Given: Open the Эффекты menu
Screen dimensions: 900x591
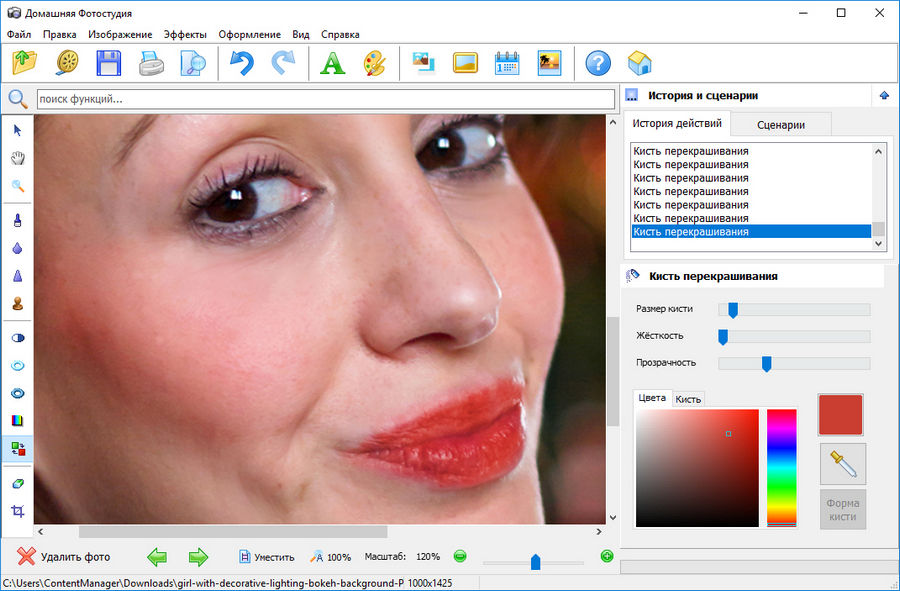Looking at the screenshot, I should (x=185, y=34).
